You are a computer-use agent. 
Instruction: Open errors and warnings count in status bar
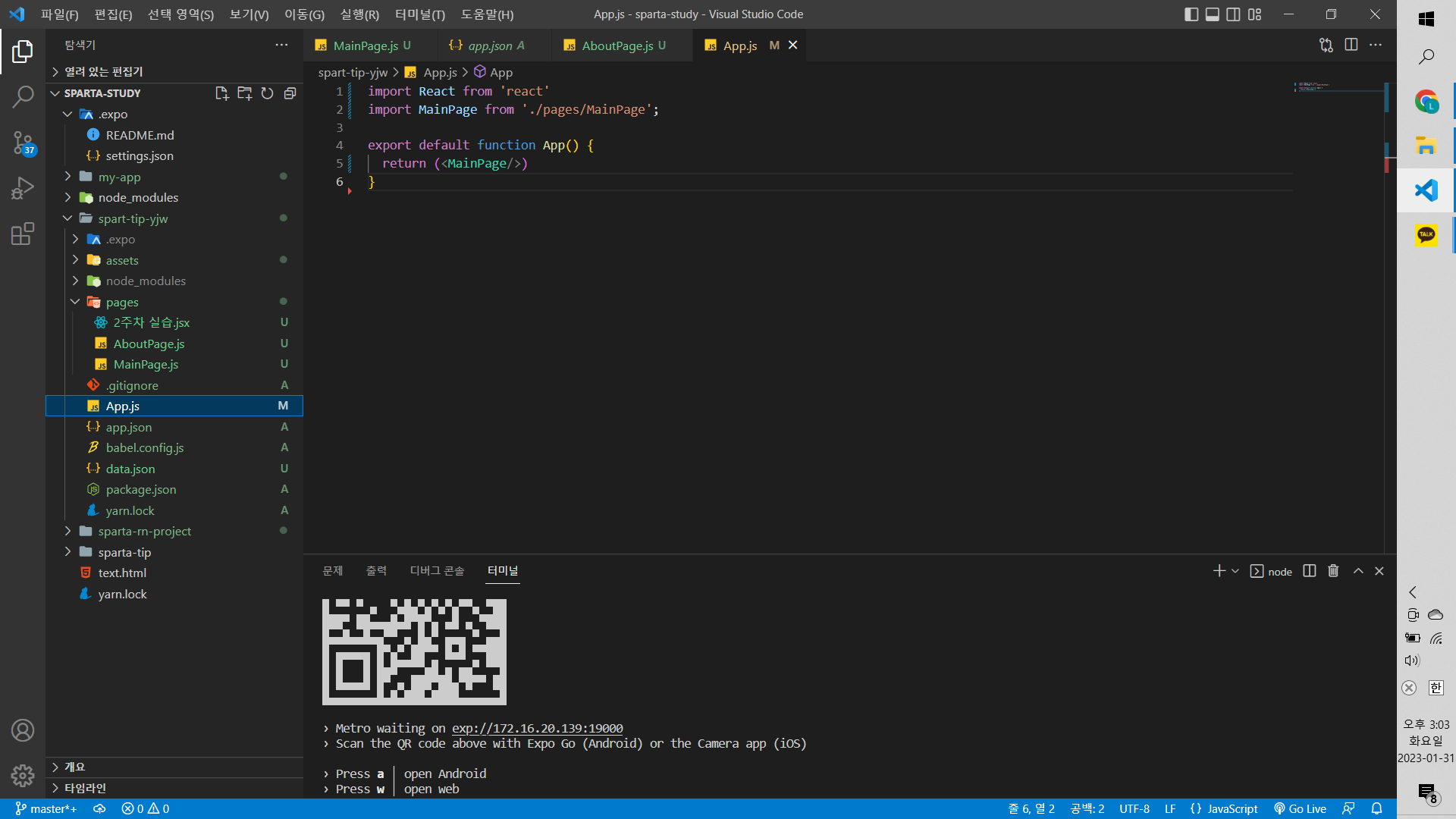[x=146, y=808]
